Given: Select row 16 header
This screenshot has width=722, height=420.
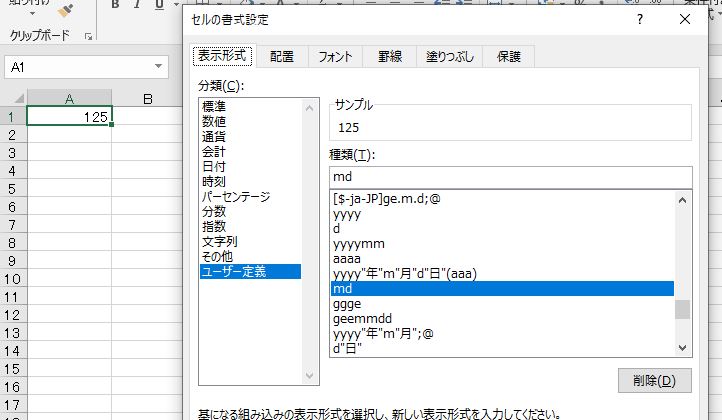Looking at the screenshot, I should pyautogui.click(x=13, y=387).
